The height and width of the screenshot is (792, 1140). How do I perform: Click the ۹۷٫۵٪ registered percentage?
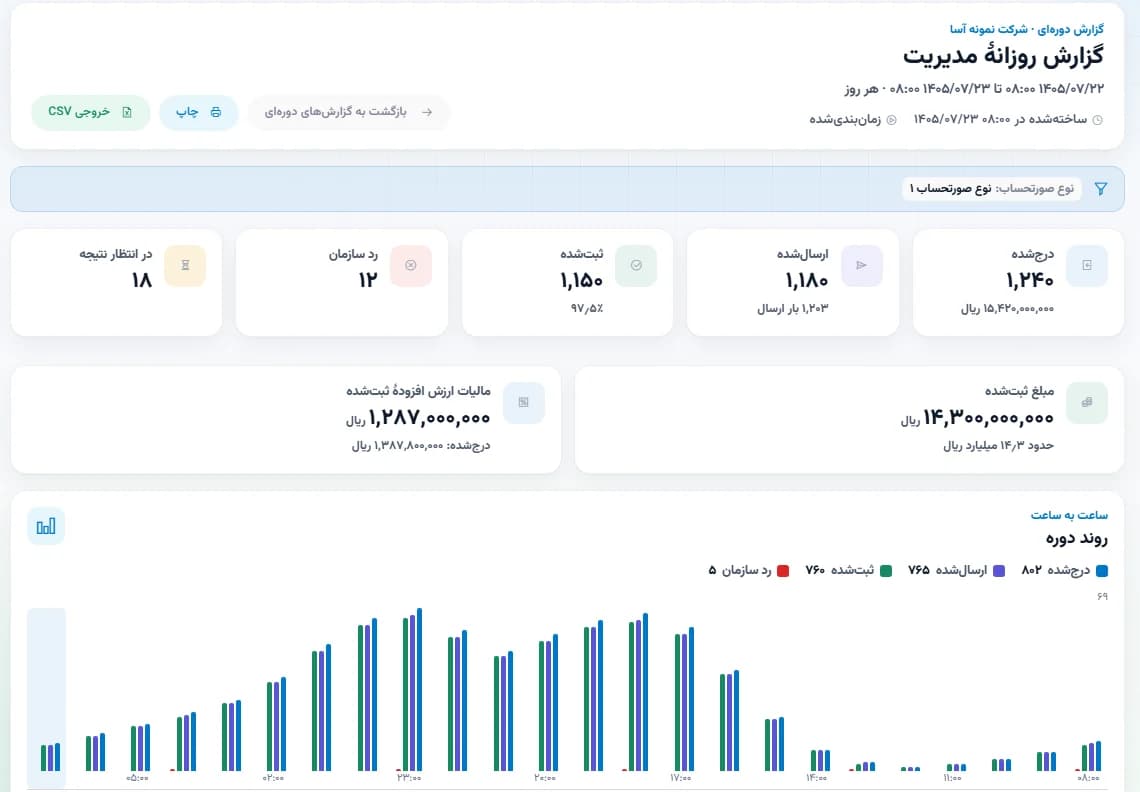tap(587, 308)
